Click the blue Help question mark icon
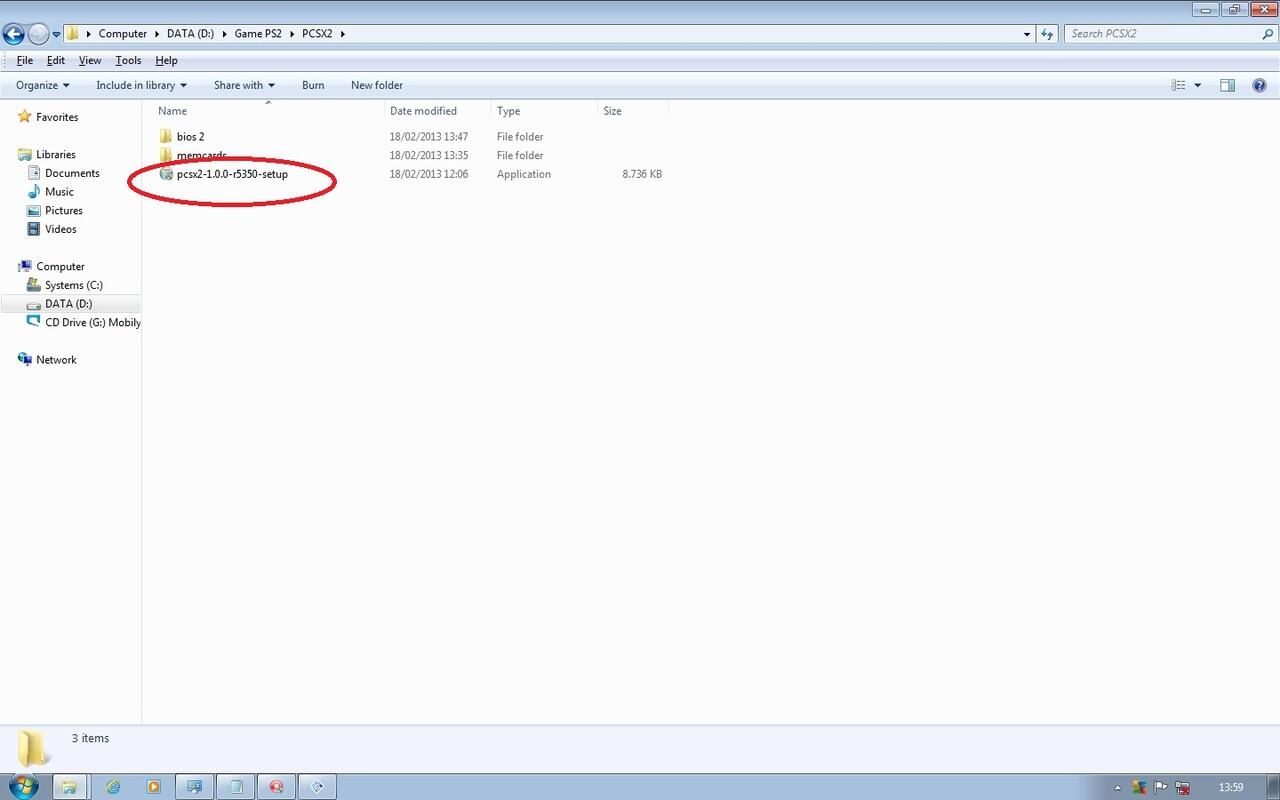The height and width of the screenshot is (800, 1280). [1259, 85]
